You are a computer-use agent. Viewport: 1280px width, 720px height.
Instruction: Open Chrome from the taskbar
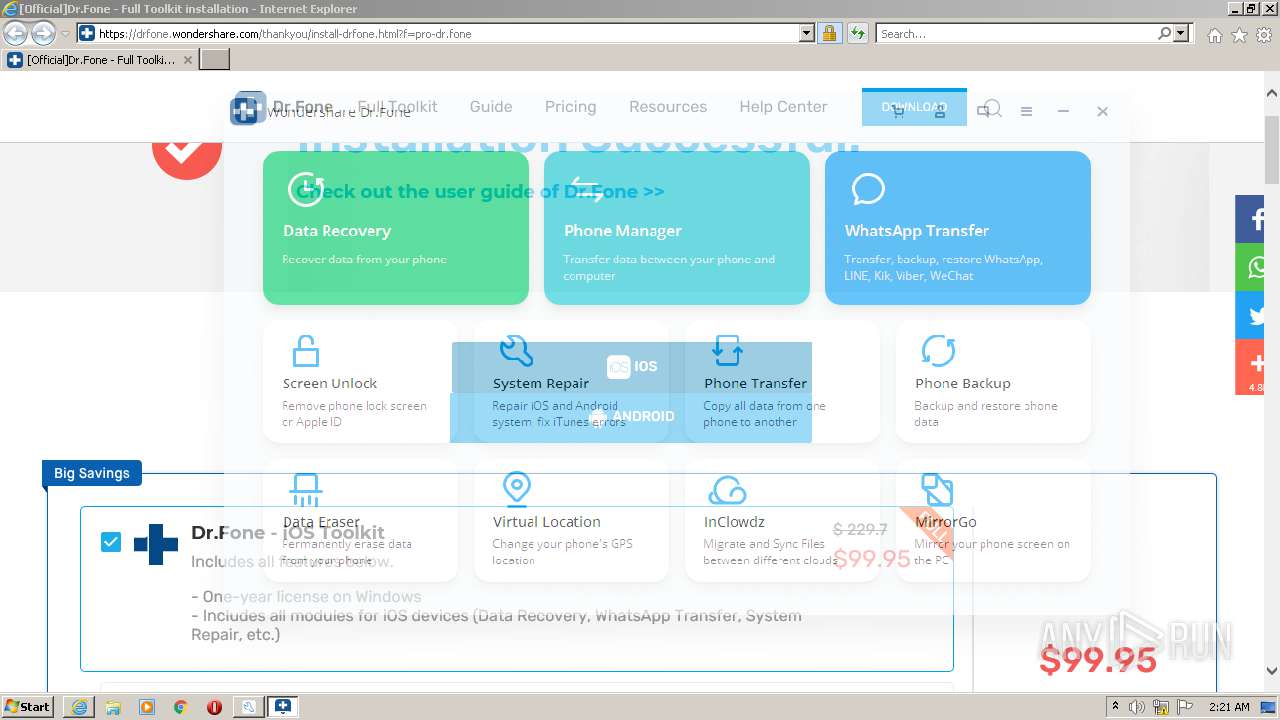pos(180,706)
